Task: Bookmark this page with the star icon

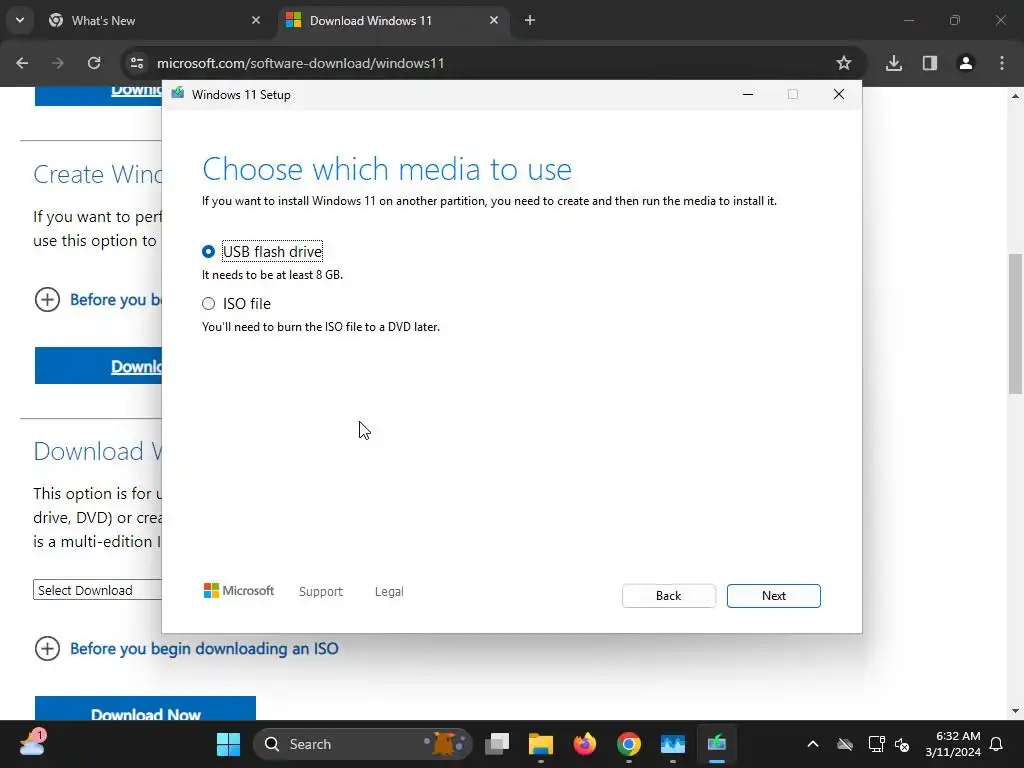Action: tap(844, 63)
